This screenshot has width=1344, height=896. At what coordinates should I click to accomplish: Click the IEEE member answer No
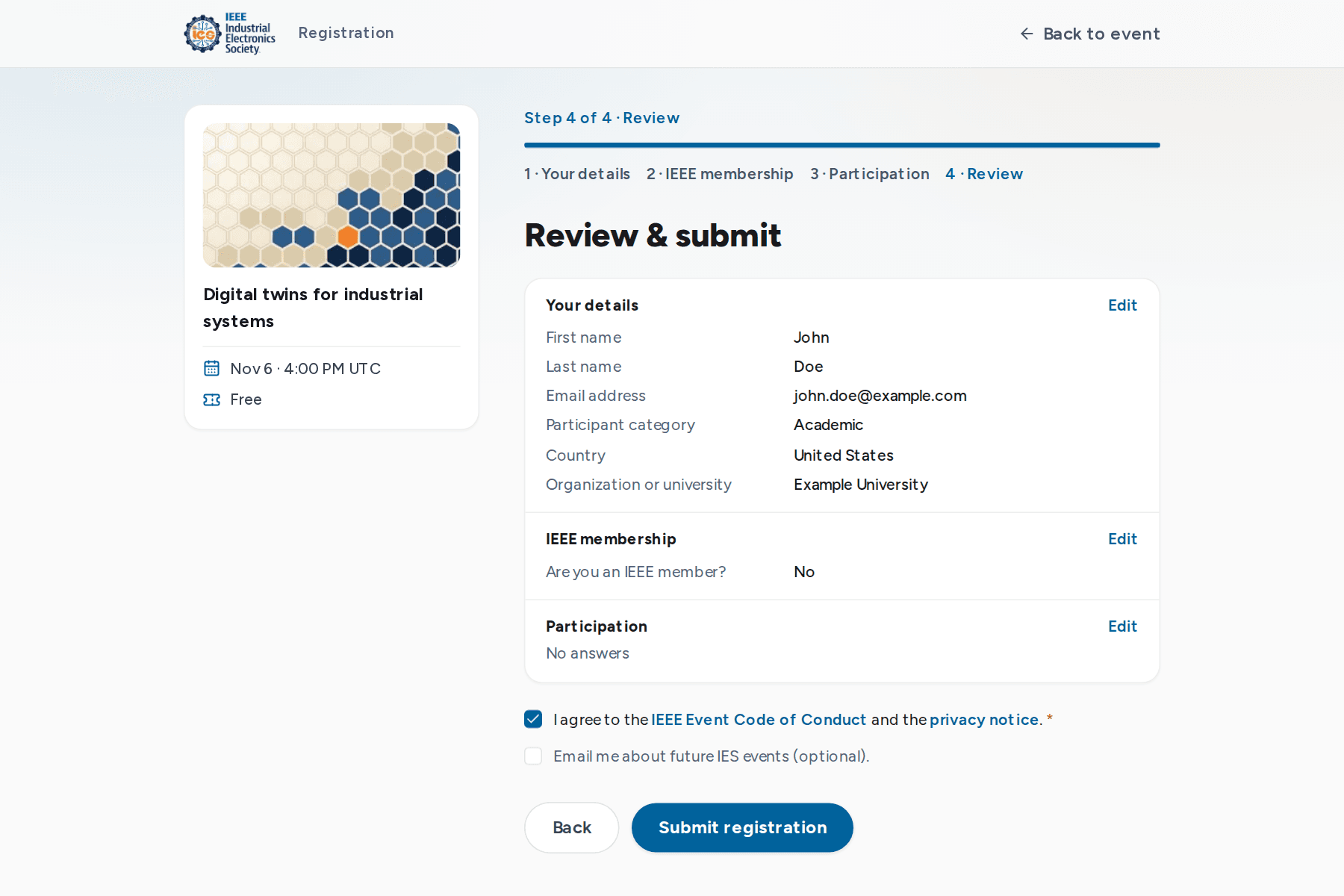point(804,572)
